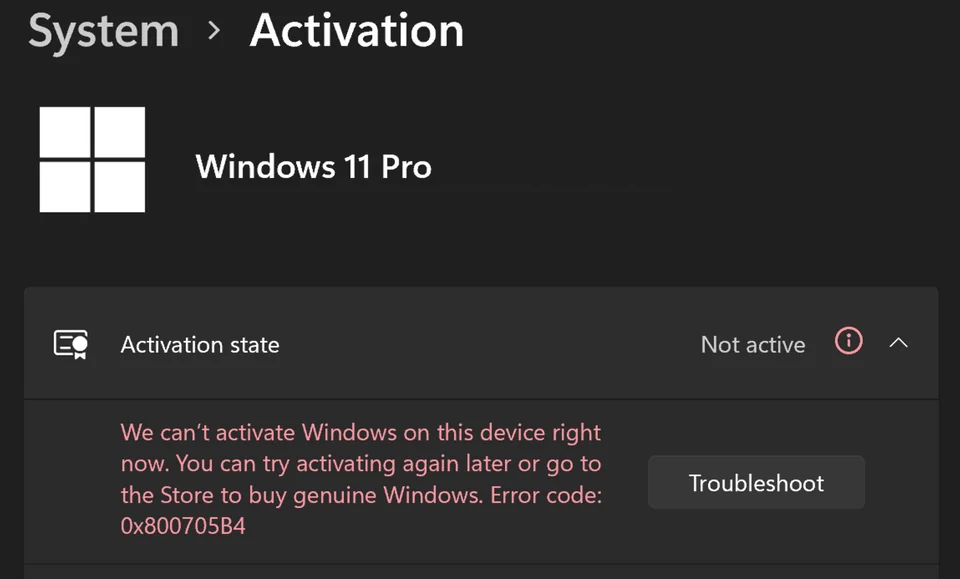Click the Not active status label
The height and width of the screenshot is (579, 960).
752,344
